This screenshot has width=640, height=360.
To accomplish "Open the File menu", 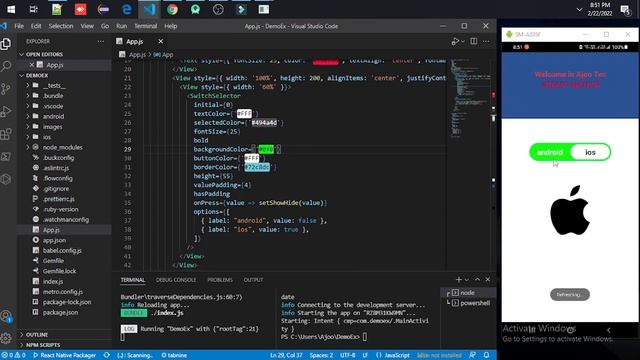I will click(x=19, y=26).
